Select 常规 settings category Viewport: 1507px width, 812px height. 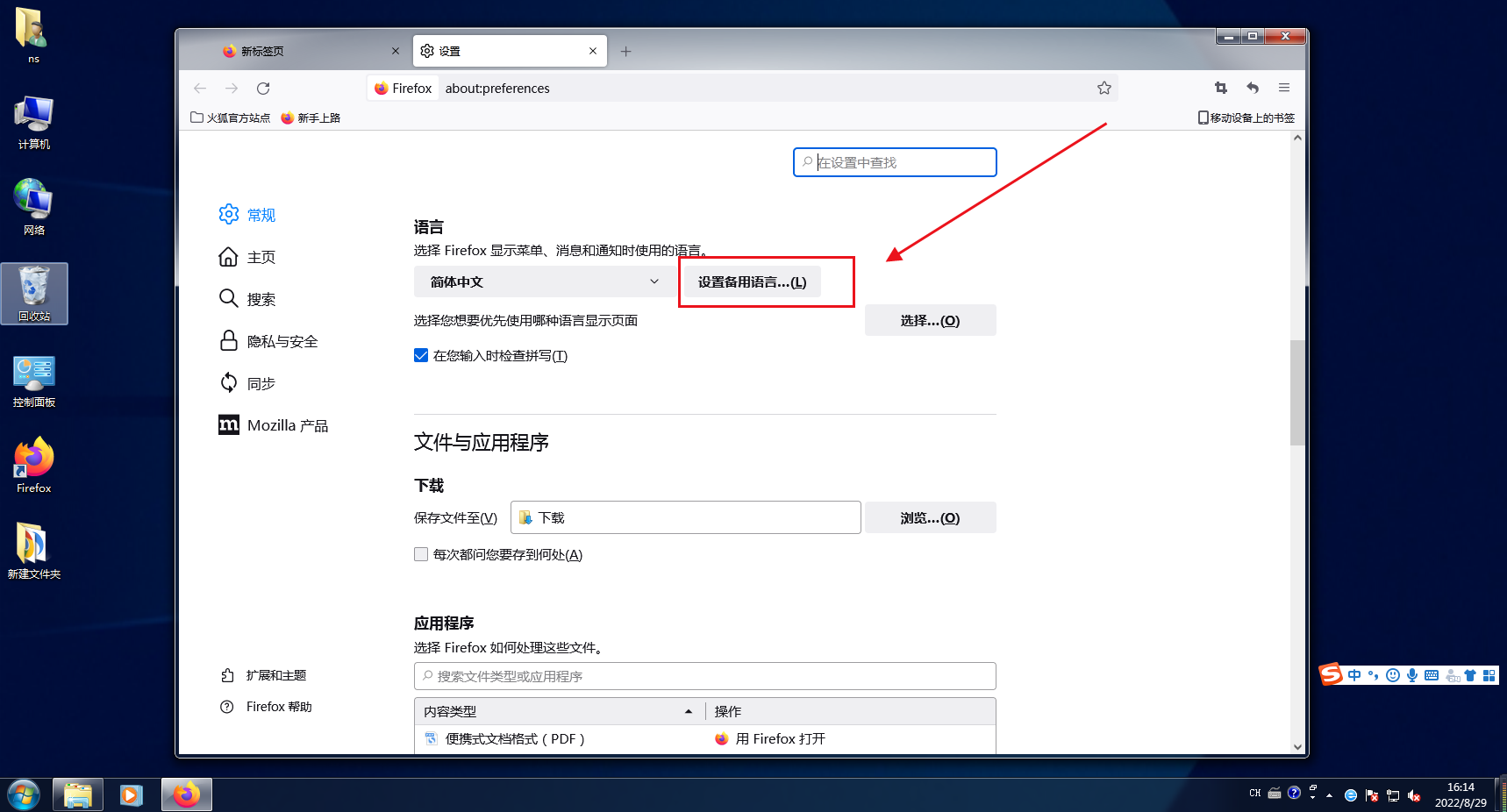(247, 215)
